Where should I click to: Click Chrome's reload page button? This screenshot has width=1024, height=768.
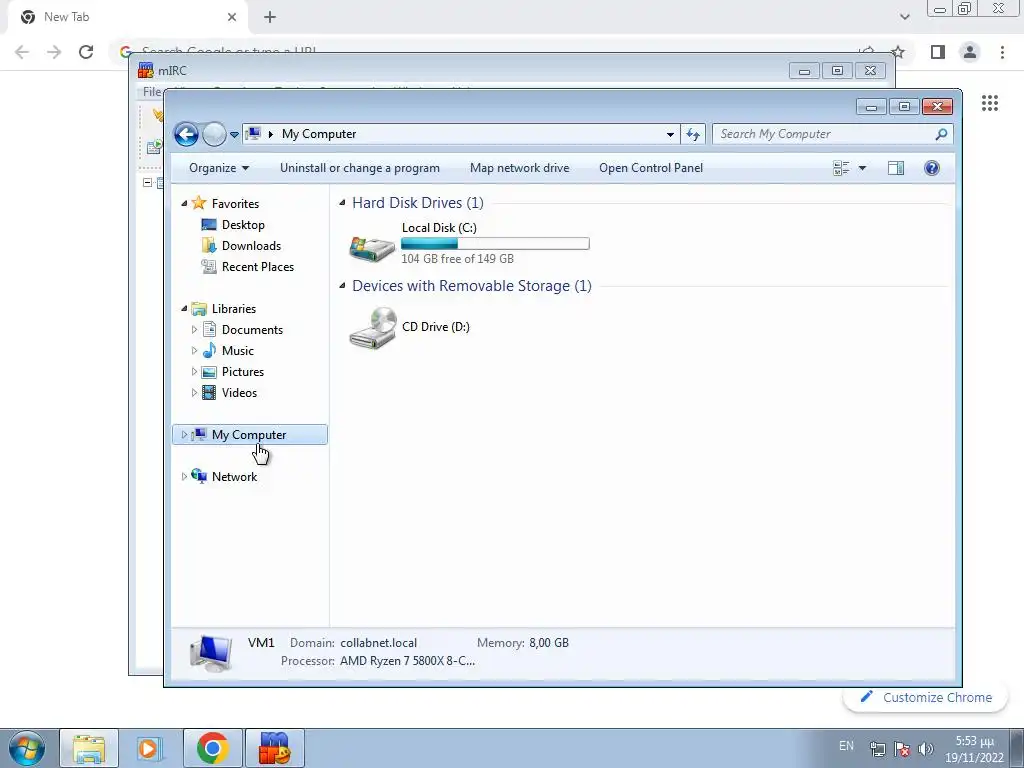[x=86, y=52]
